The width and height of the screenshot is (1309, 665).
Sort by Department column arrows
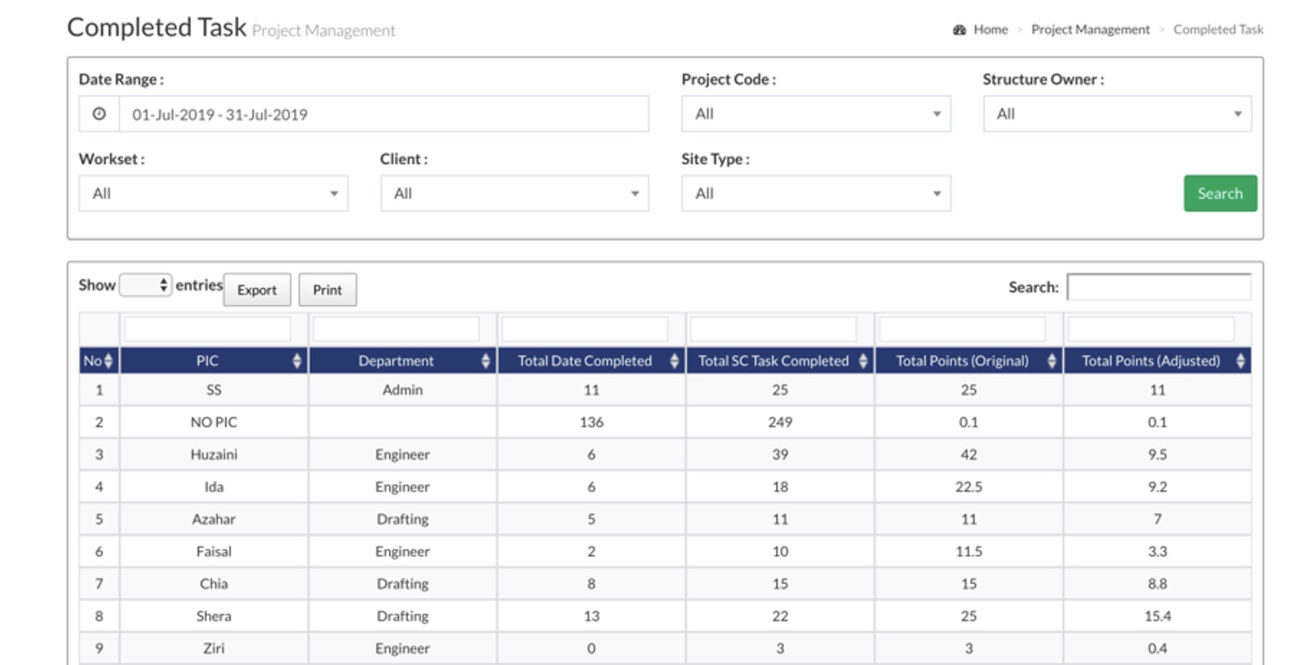click(486, 361)
